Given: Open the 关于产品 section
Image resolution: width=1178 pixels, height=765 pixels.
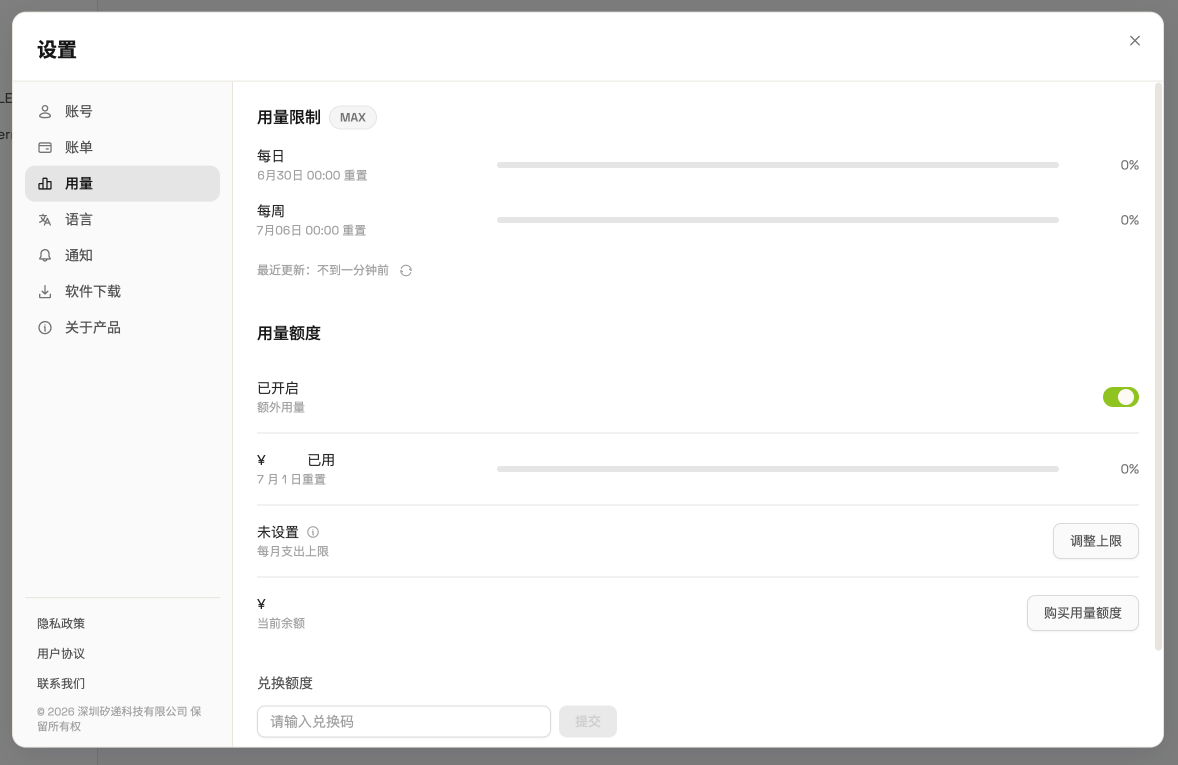Looking at the screenshot, I should (x=122, y=328).
